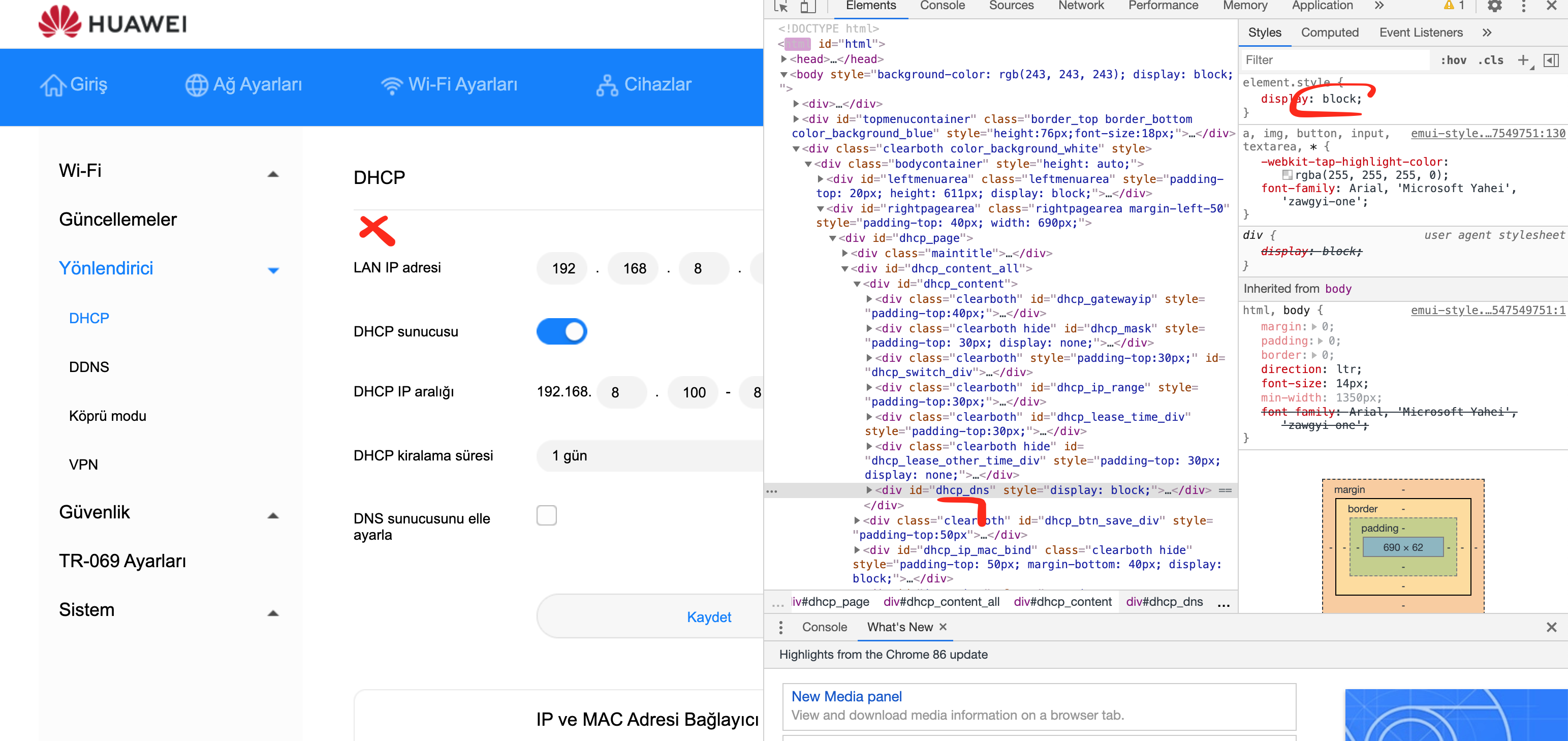Open DDNS settings in sidebar
Viewport: 1568px width, 741px height.
point(89,366)
